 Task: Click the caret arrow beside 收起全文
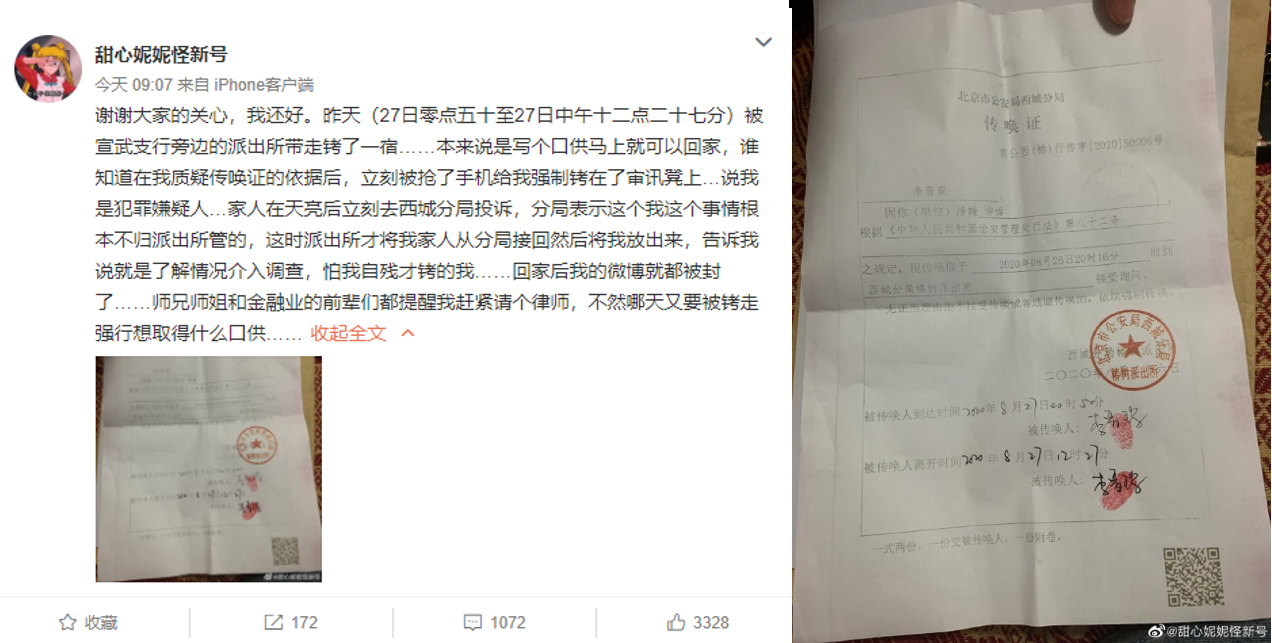[407, 333]
